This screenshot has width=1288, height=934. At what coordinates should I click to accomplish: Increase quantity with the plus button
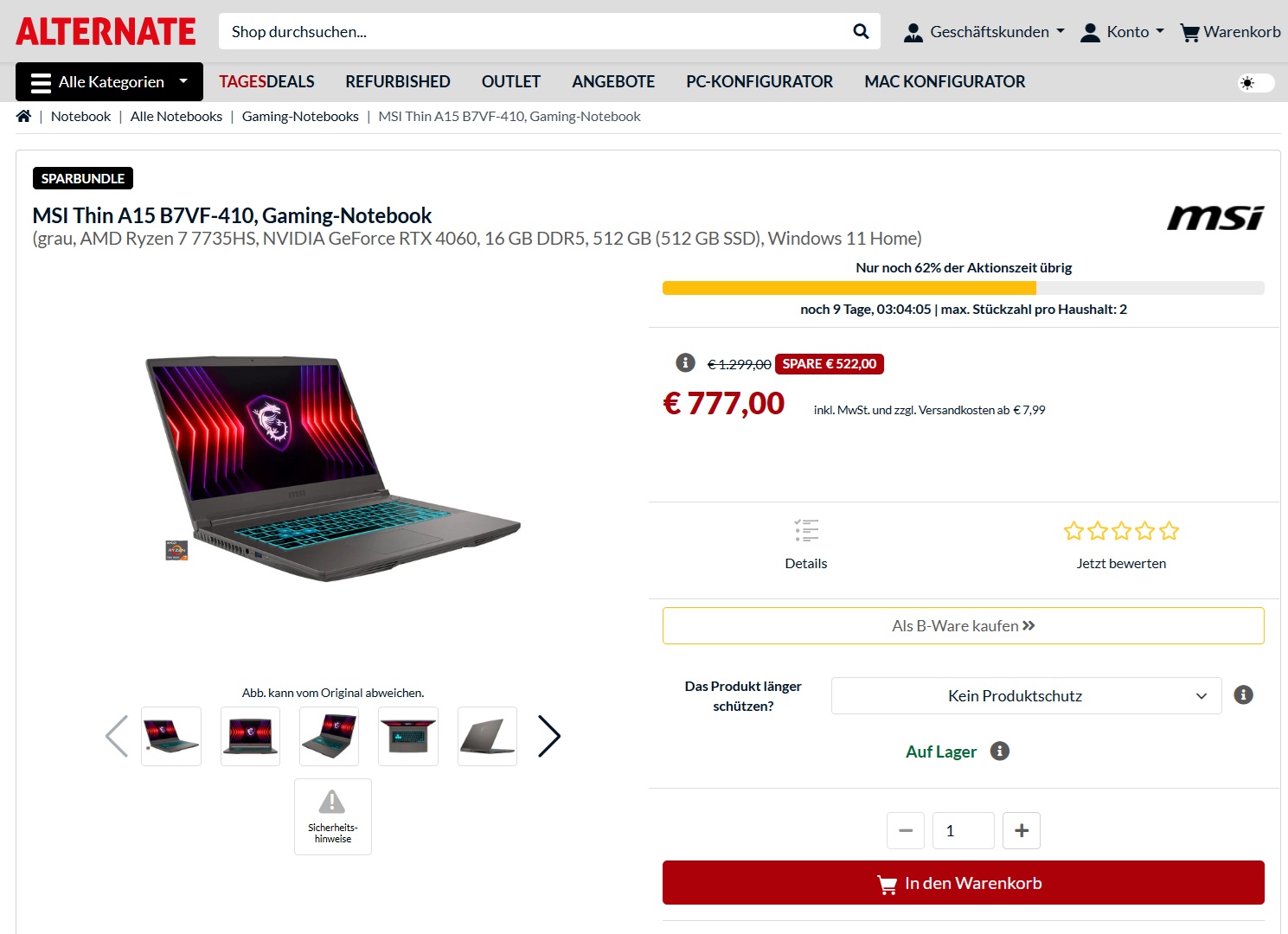click(x=1022, y=830)
